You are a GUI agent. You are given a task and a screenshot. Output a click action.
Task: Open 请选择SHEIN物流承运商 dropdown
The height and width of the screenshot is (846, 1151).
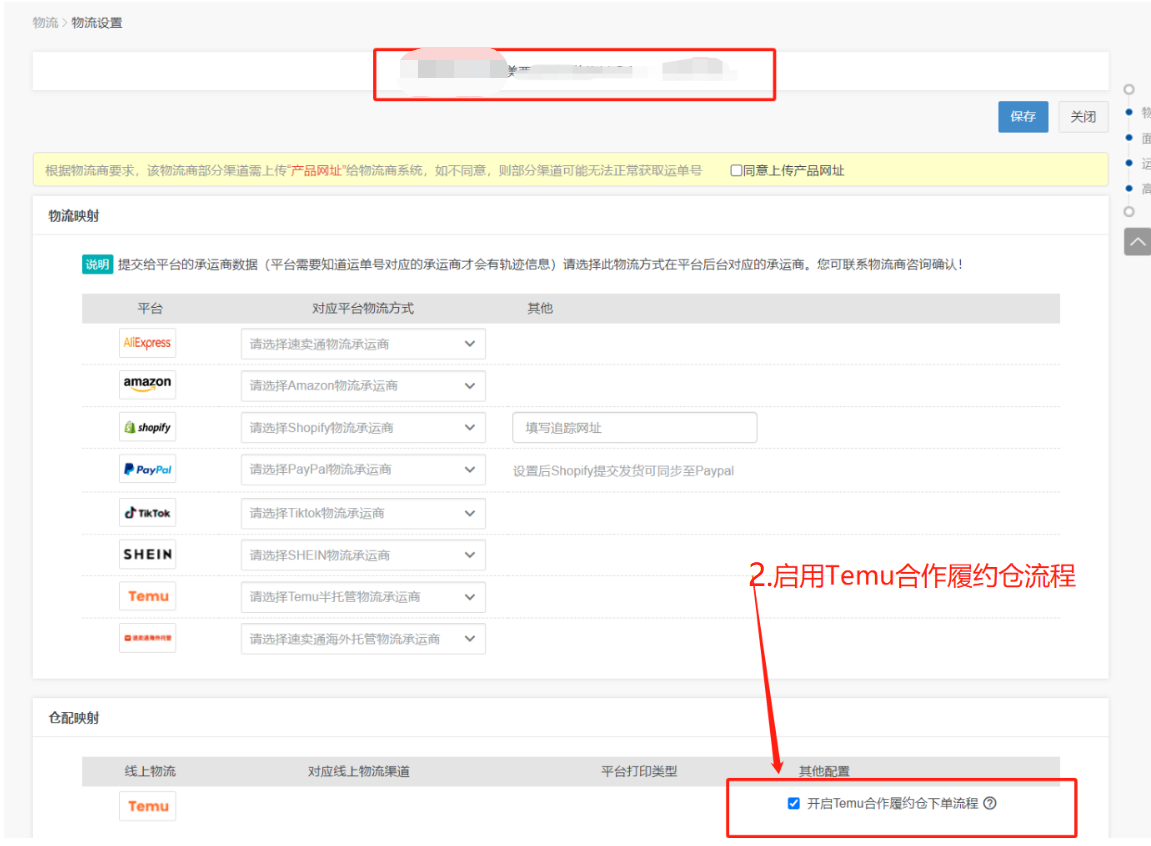coord(363,555)
